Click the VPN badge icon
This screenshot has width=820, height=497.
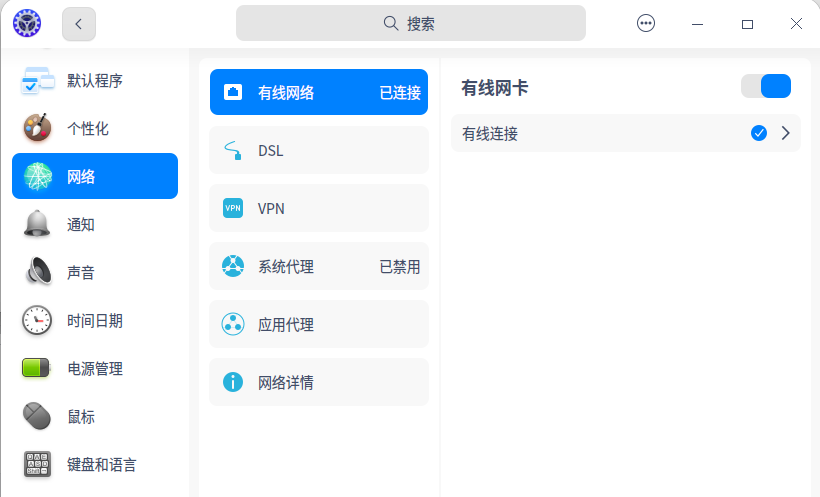(x=233, y=208)
